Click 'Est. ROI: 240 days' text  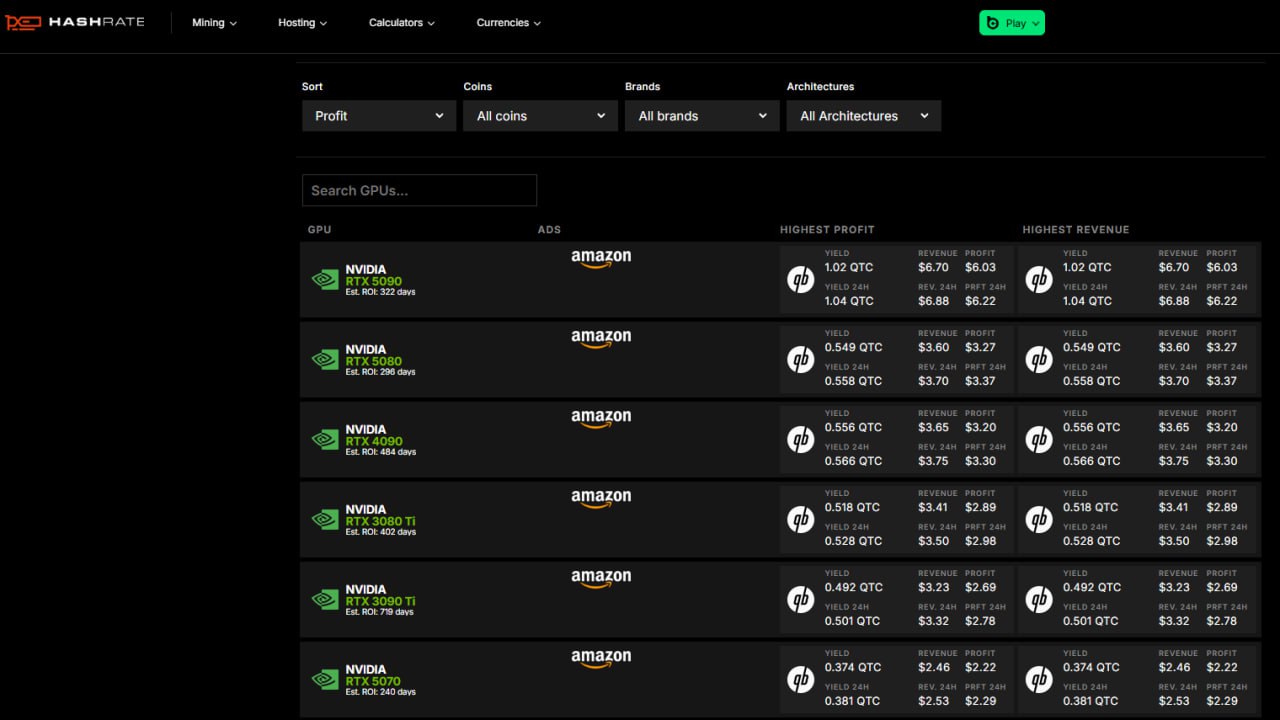[x=381, y=692]
